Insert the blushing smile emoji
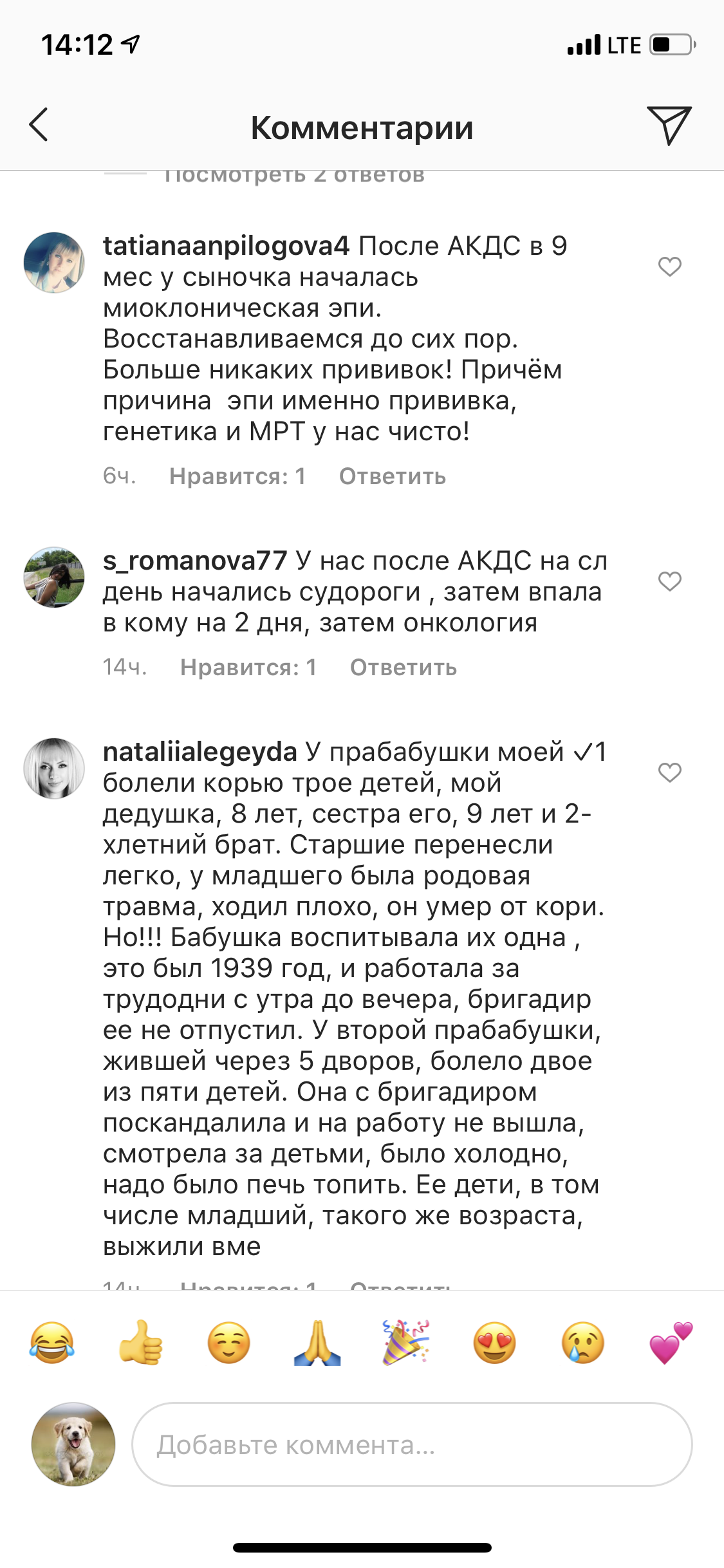The height and width of the screenshot is (1568, 724). pyautogui.click(x=229, y=1343)
